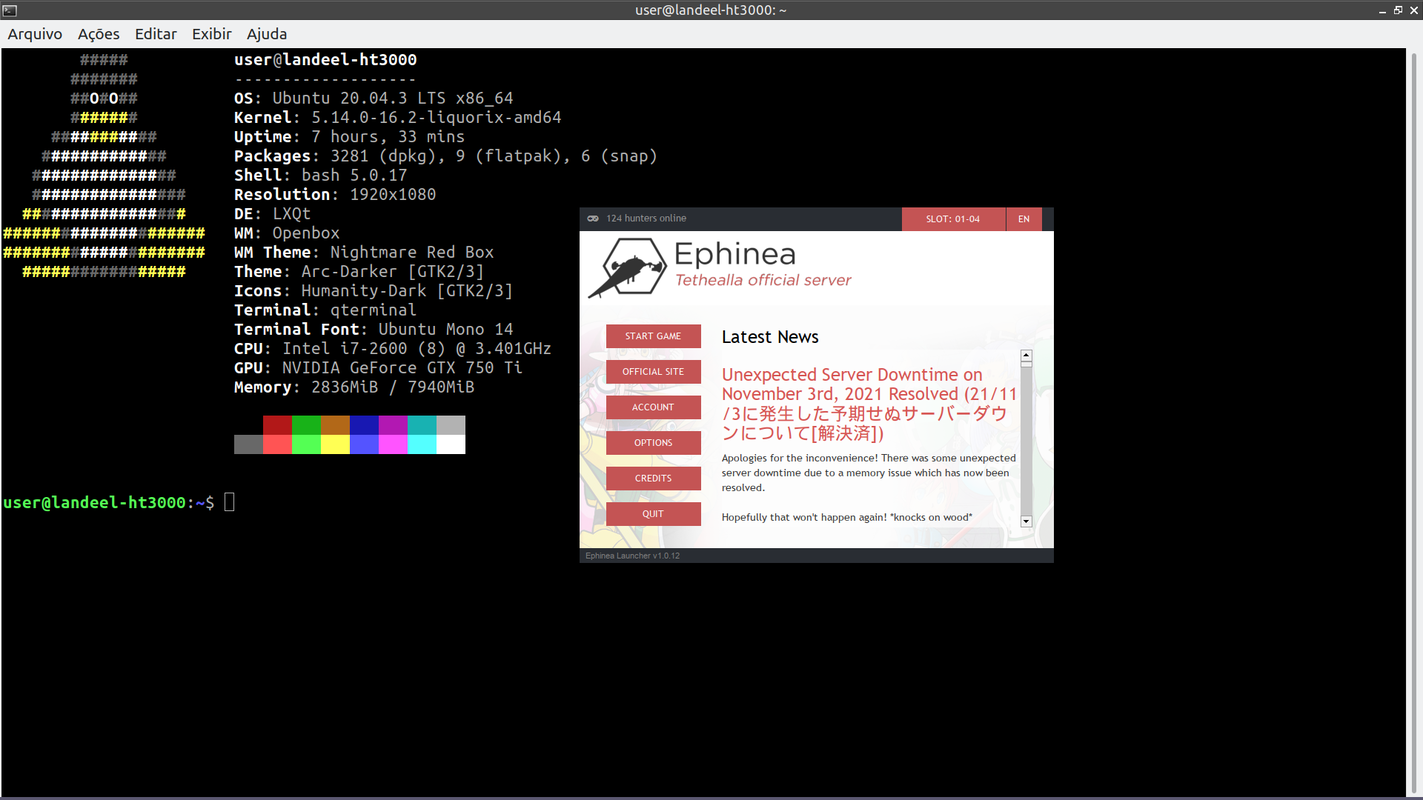The image size is (1423, 800).
Task: Click the terminal icon in title bar
Action: 9,10
